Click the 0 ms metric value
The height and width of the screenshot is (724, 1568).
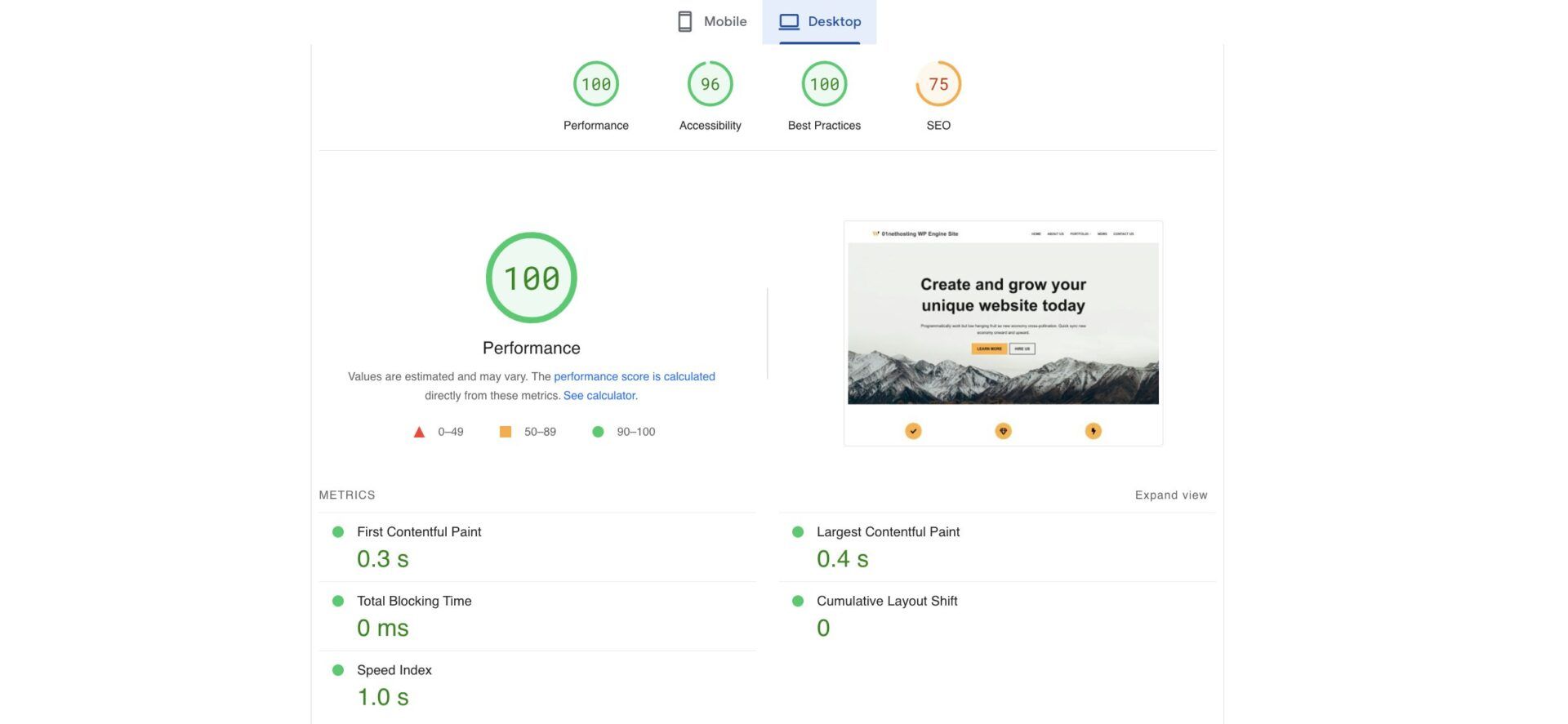click(x=383, y=629)
